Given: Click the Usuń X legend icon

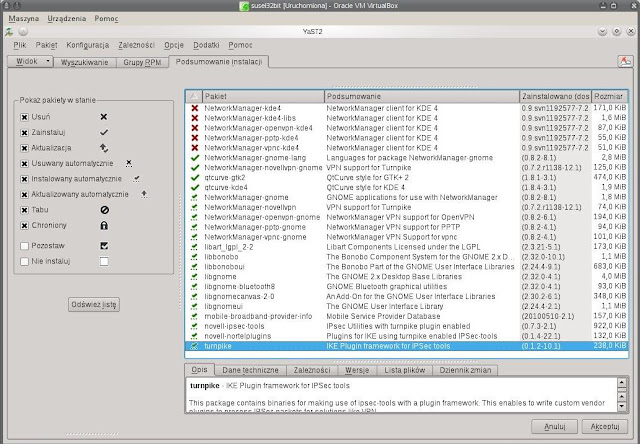Looking at the screenshot, I should (x=104, y=117).
